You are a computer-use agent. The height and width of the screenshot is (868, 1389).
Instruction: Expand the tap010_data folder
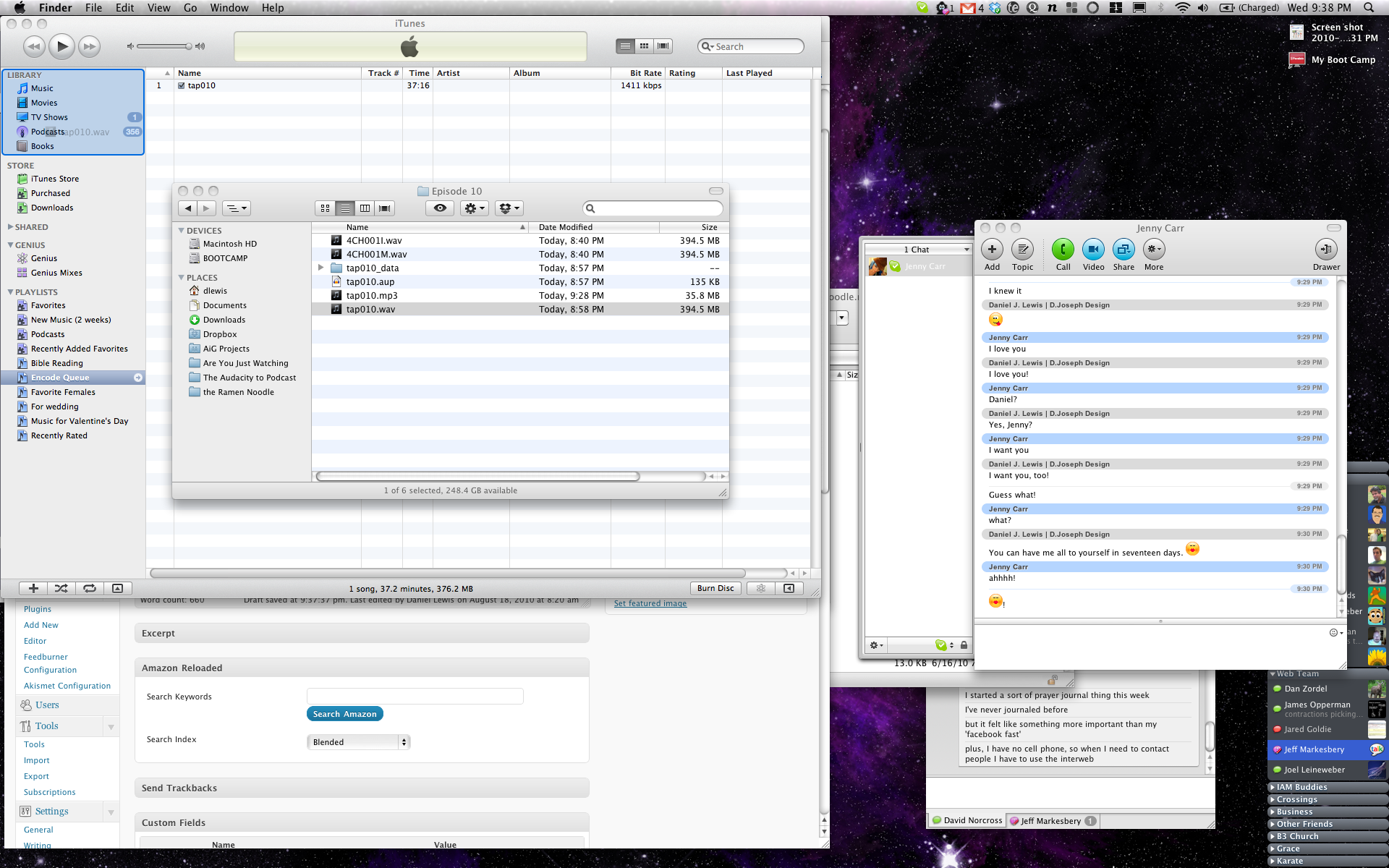coord(320,268)
